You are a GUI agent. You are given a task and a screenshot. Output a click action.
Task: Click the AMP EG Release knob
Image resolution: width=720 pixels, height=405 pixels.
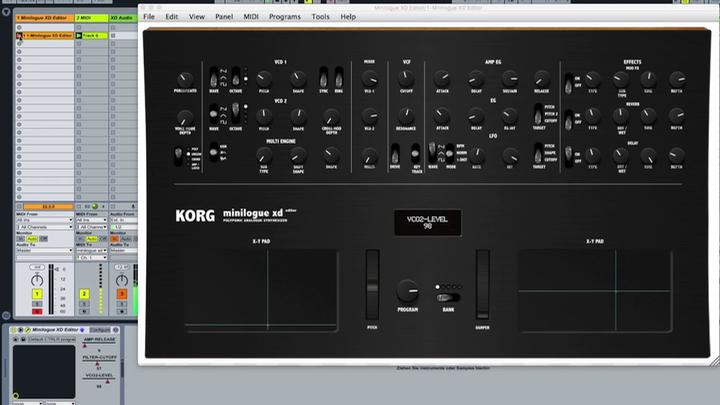point(541,79)
